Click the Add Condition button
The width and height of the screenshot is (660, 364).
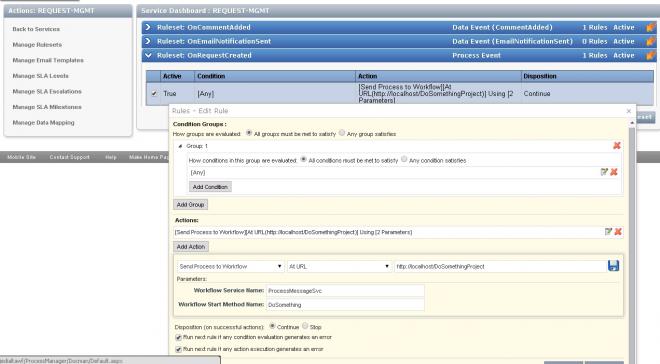coord(210,187)
